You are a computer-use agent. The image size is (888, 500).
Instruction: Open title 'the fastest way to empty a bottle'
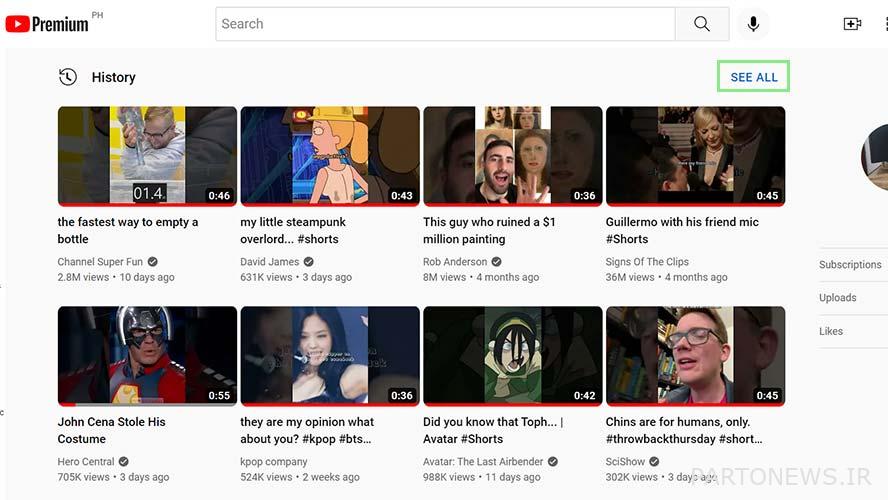click(128, 230)
